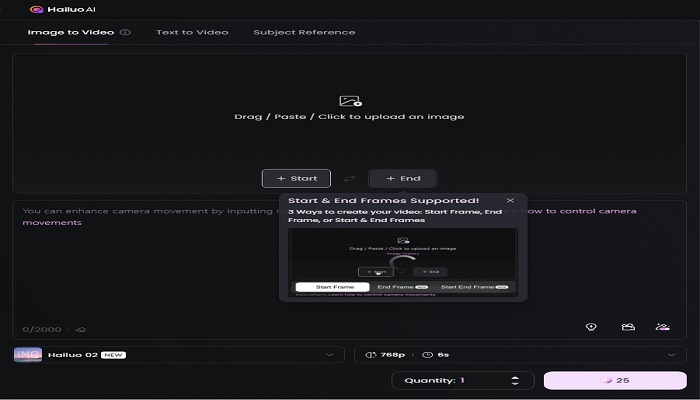
Task: Click the + End frame button
Action: (403, 179)
